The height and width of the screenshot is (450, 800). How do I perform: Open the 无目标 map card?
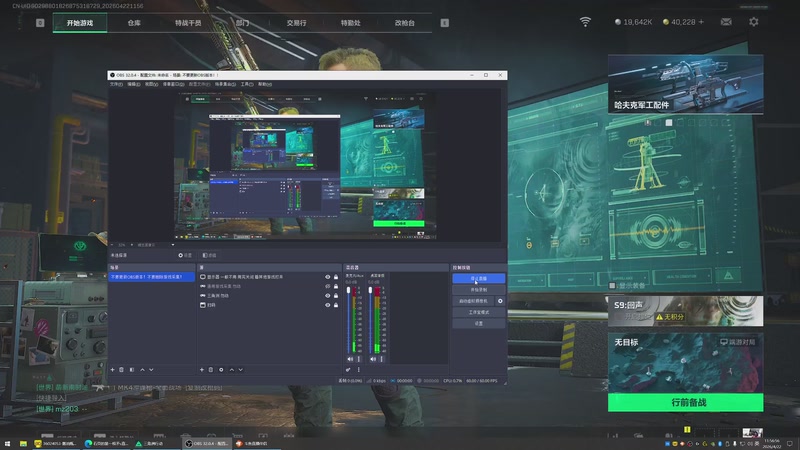(x=686, y=363)
